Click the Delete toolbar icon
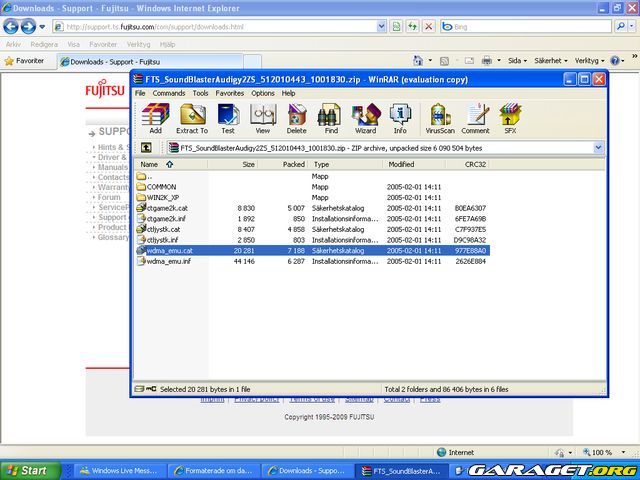Image resolution: width=640 pixels, height=480 pixels. pos(296,117)
